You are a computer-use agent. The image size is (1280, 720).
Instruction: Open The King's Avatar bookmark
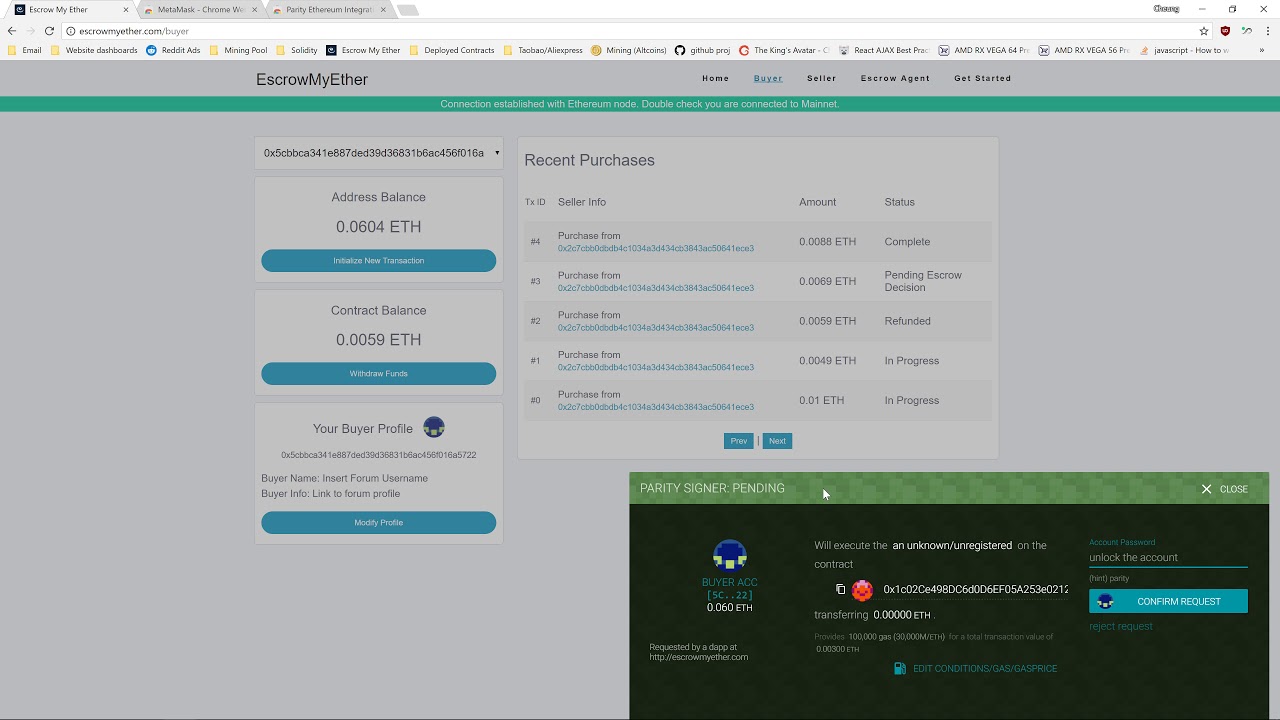point(784,50)
